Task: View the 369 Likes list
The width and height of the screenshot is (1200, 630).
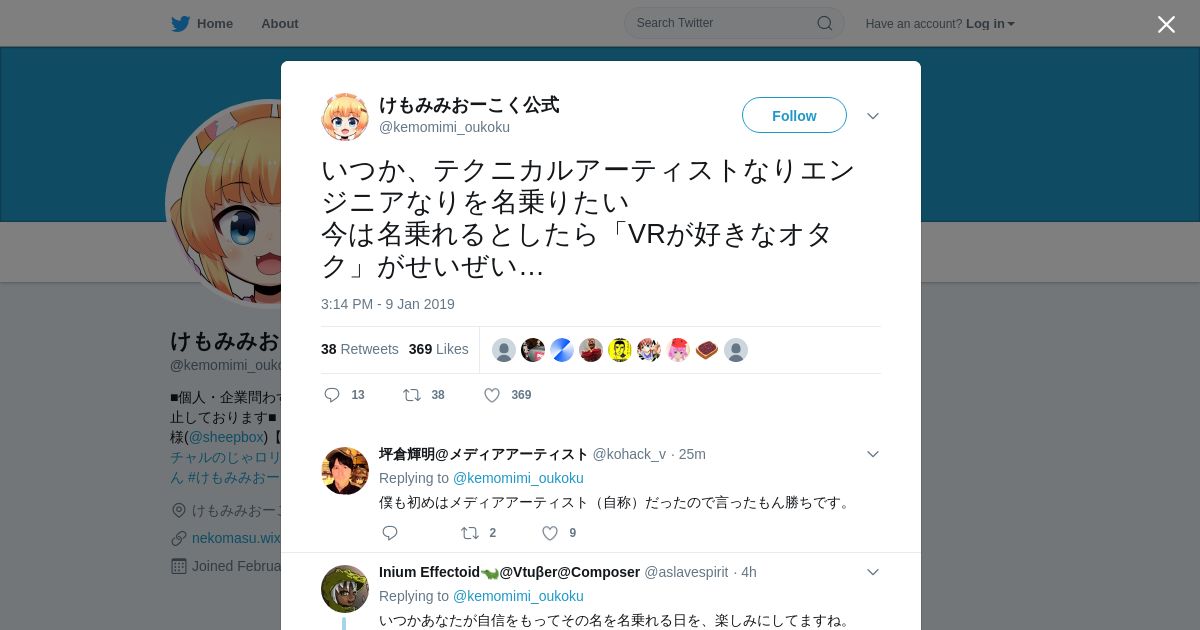Action: pos(438,349)
